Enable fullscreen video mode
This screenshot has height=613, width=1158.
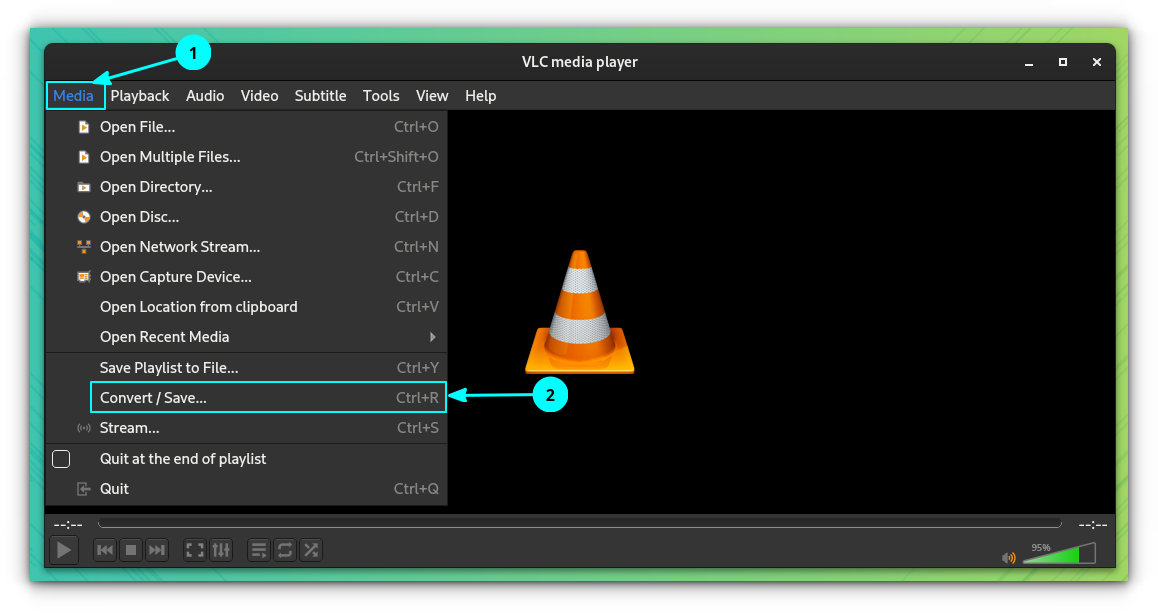194,549
